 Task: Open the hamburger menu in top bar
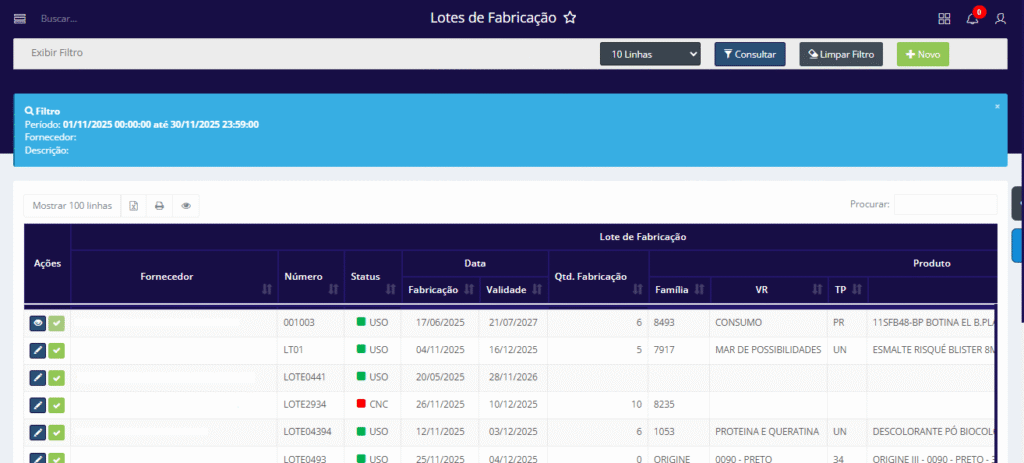[x=20, y=18]
